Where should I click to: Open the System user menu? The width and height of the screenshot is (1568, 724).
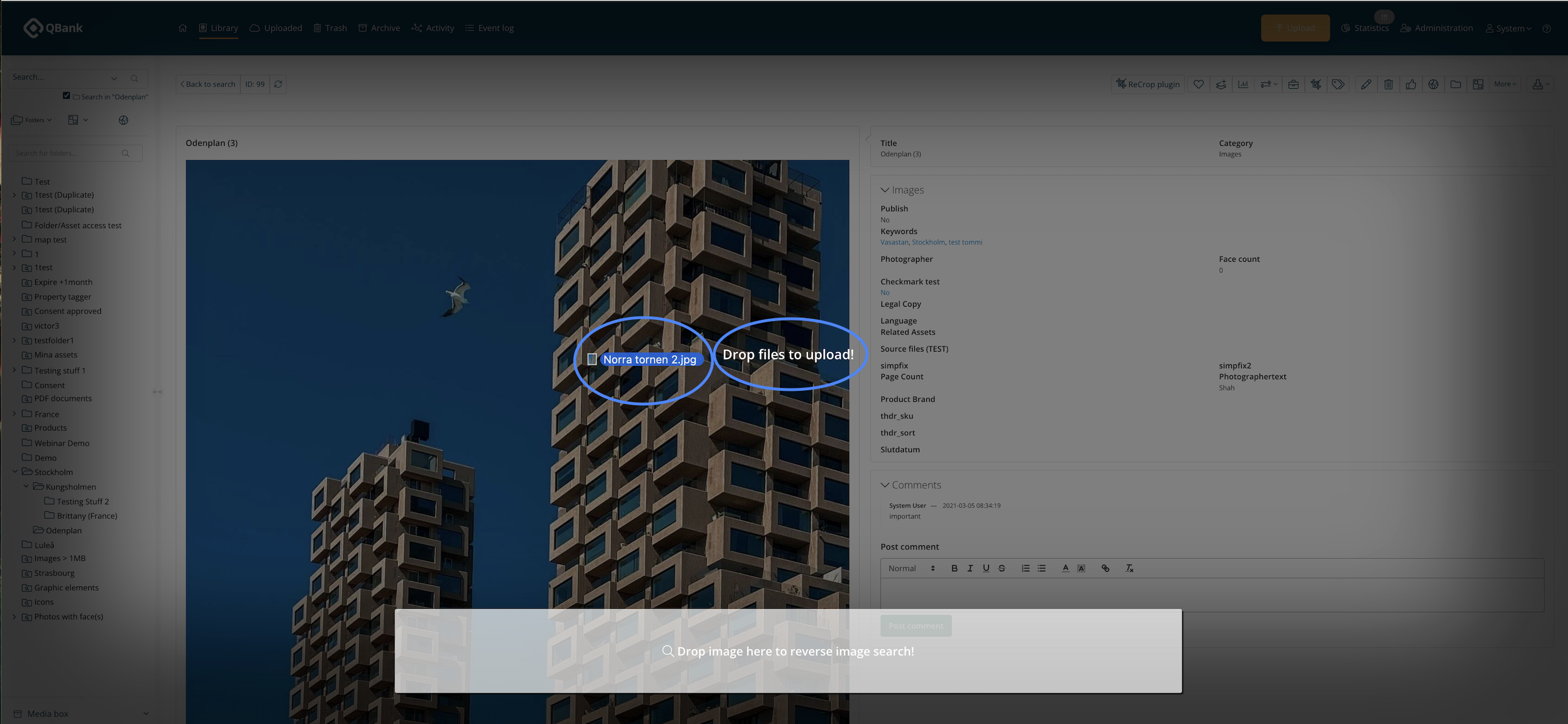[1509, 29]
